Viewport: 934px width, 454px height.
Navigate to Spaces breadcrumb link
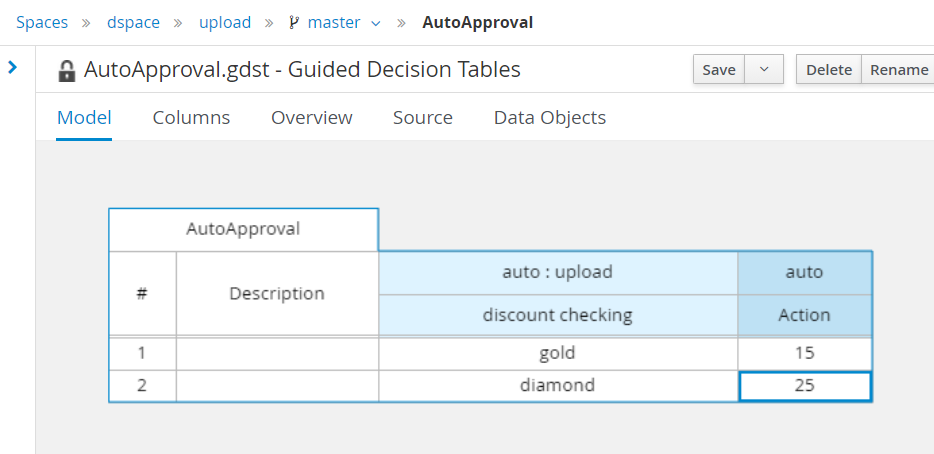click(42, 23)
